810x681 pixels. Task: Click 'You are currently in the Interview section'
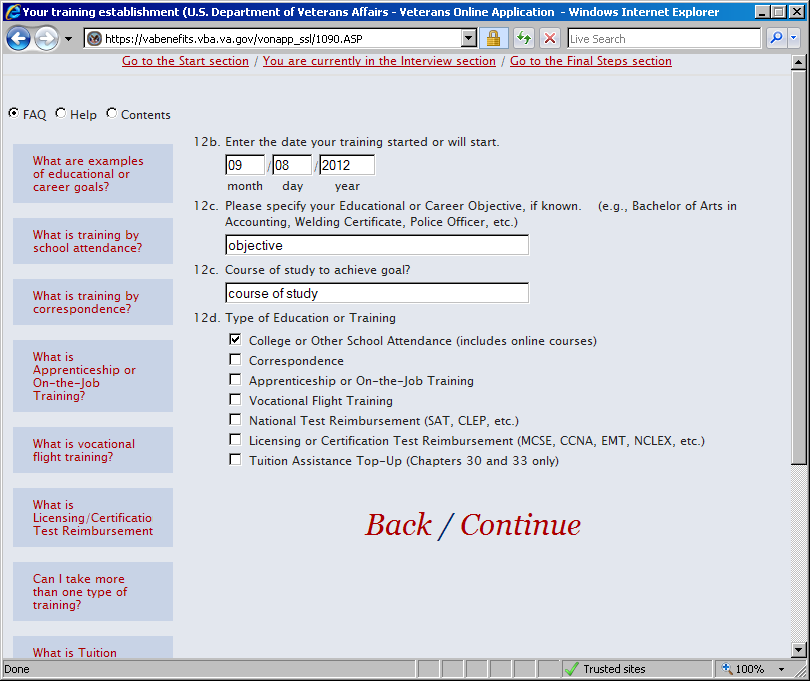pos(379,61)
